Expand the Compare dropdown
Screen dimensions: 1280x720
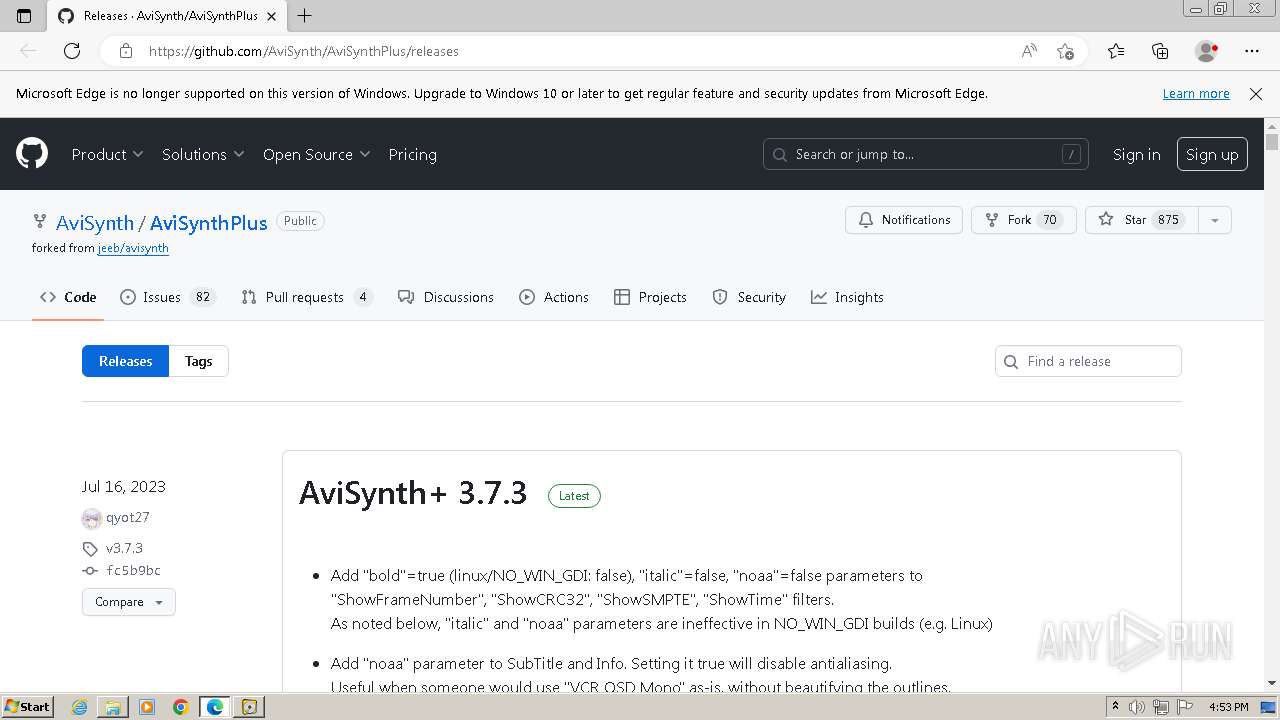point(129,602)
